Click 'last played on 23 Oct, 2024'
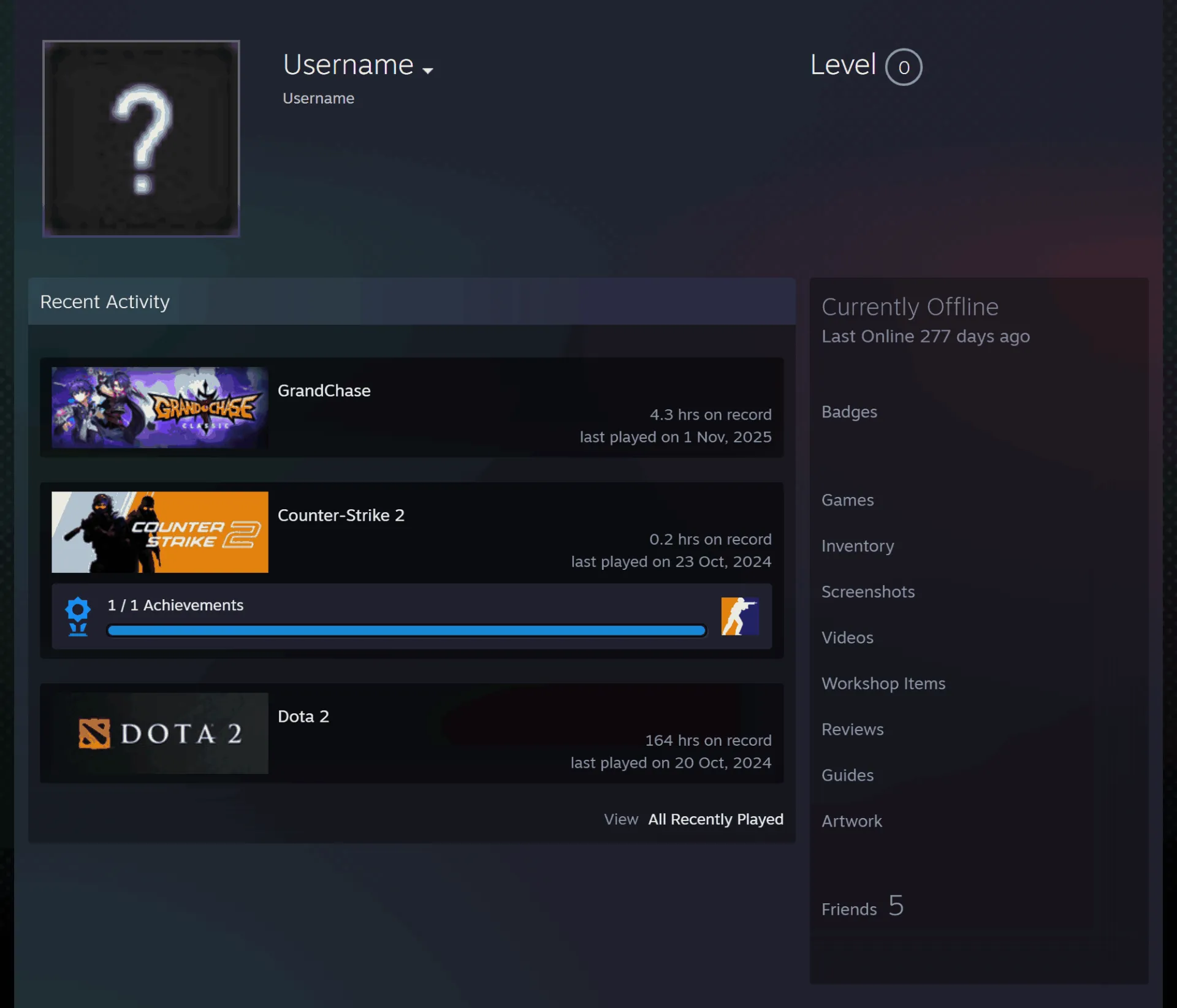Screen dimensions: 1177x1008 [671, 562]
